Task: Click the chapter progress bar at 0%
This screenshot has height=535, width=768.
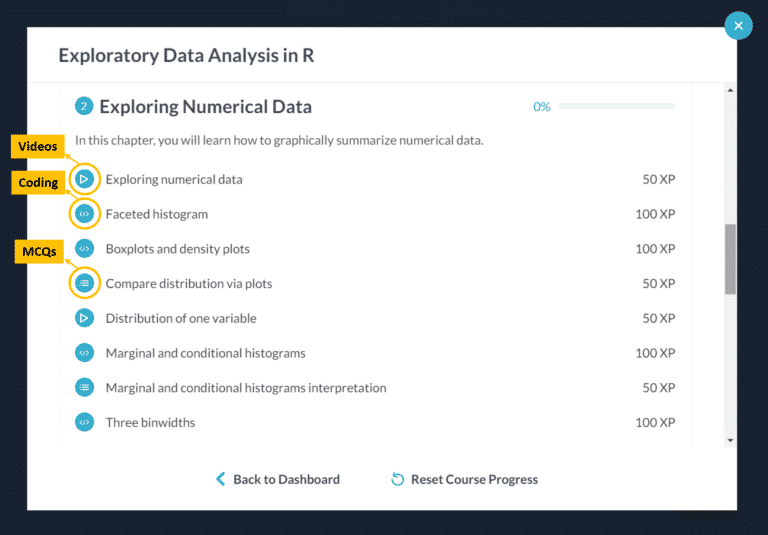Action: [x=617, y=106]
